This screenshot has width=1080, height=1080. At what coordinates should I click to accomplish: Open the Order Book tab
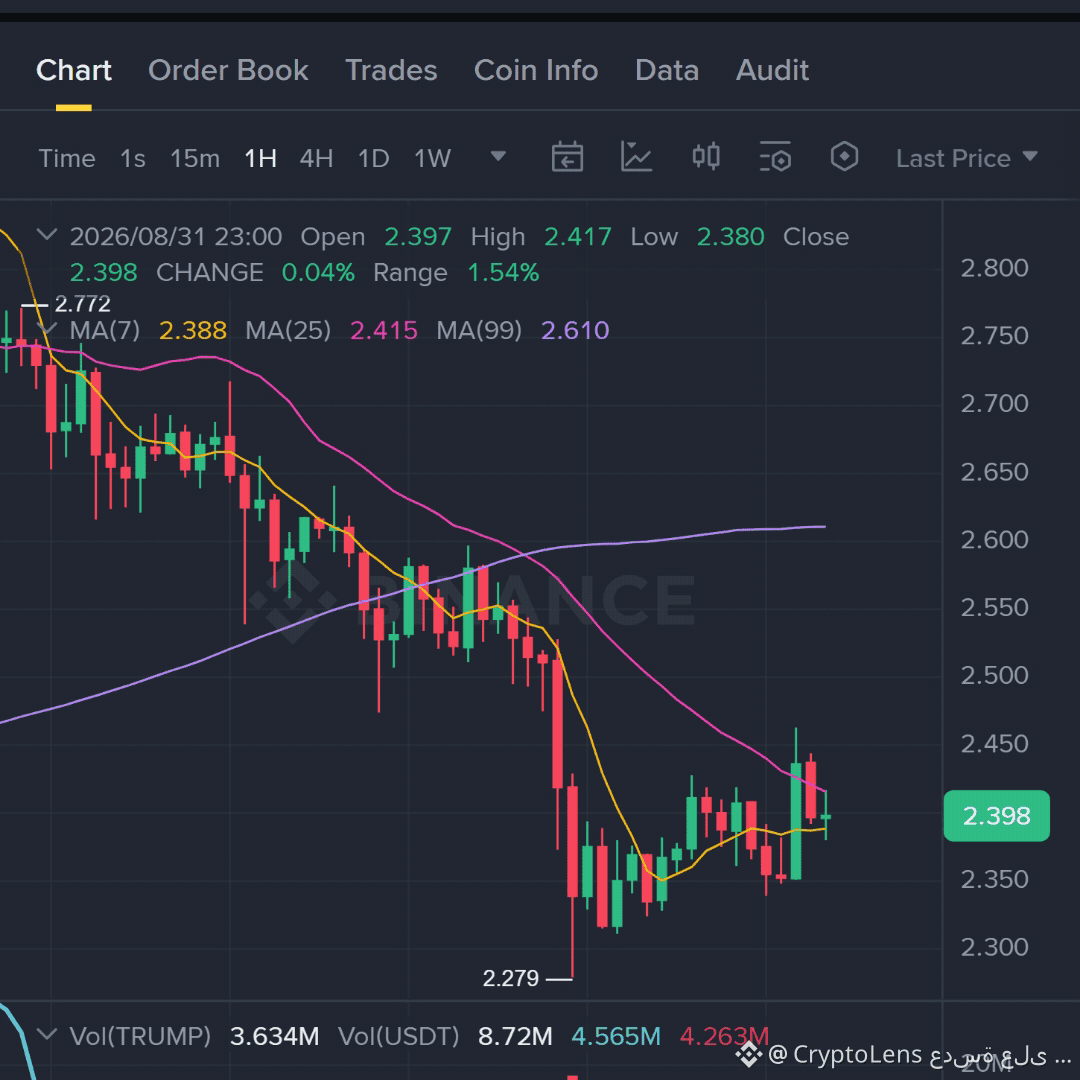click(228, 70)
